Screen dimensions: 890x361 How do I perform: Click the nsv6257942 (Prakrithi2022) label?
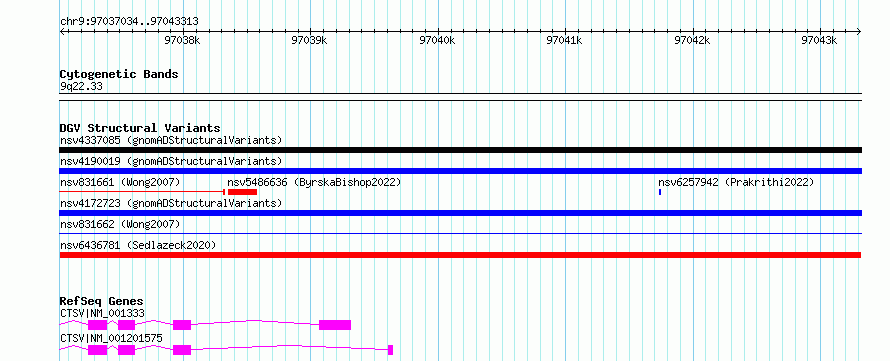(x=736, y=182)
